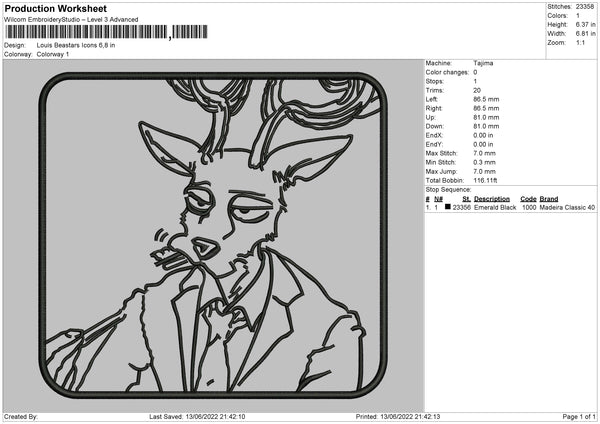Click the Colorway 1 value
This screenshot has height=424, width=600.
pos(53,54)
